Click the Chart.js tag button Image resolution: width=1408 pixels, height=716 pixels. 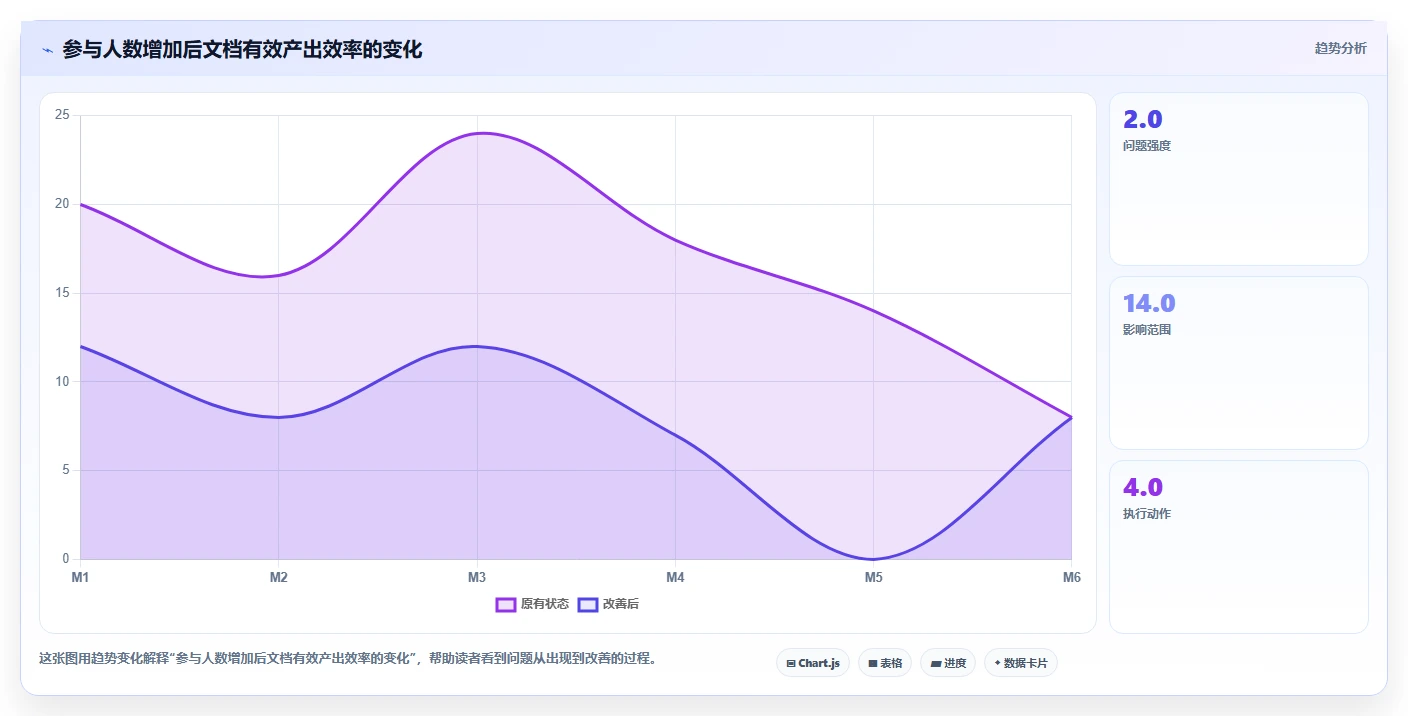[x=813, y=663]
